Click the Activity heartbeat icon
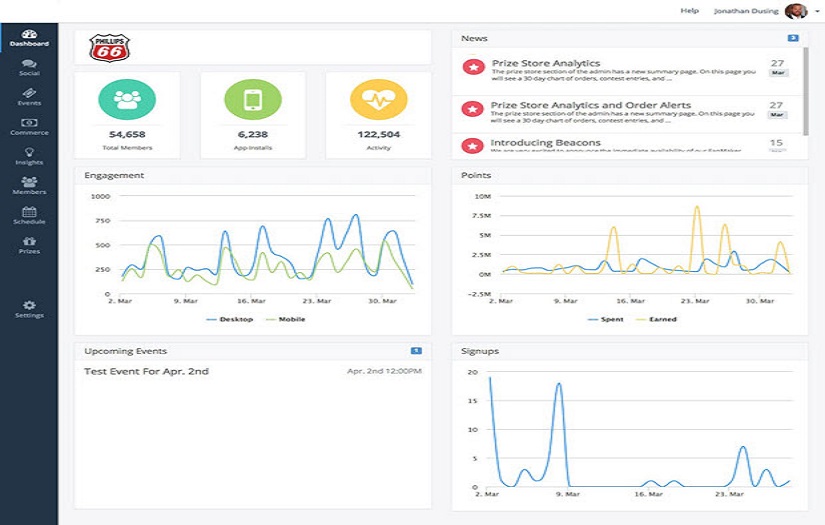825x525 pixels. click(x=379, y=99)
